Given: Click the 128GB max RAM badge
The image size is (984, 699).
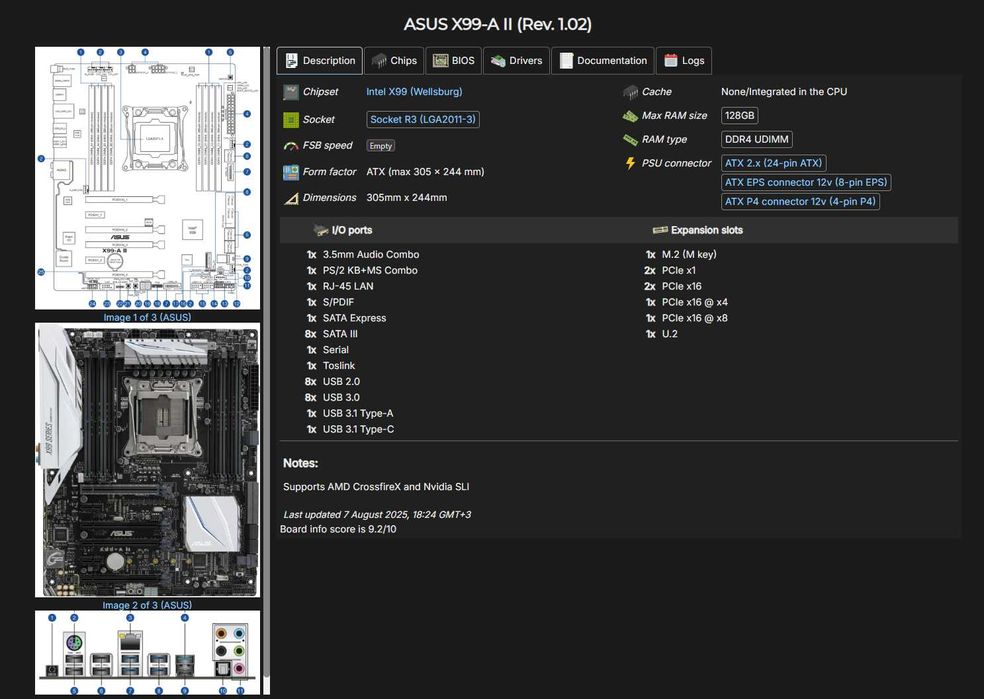Looking at the screenshot, I should [x=739, y=115].
